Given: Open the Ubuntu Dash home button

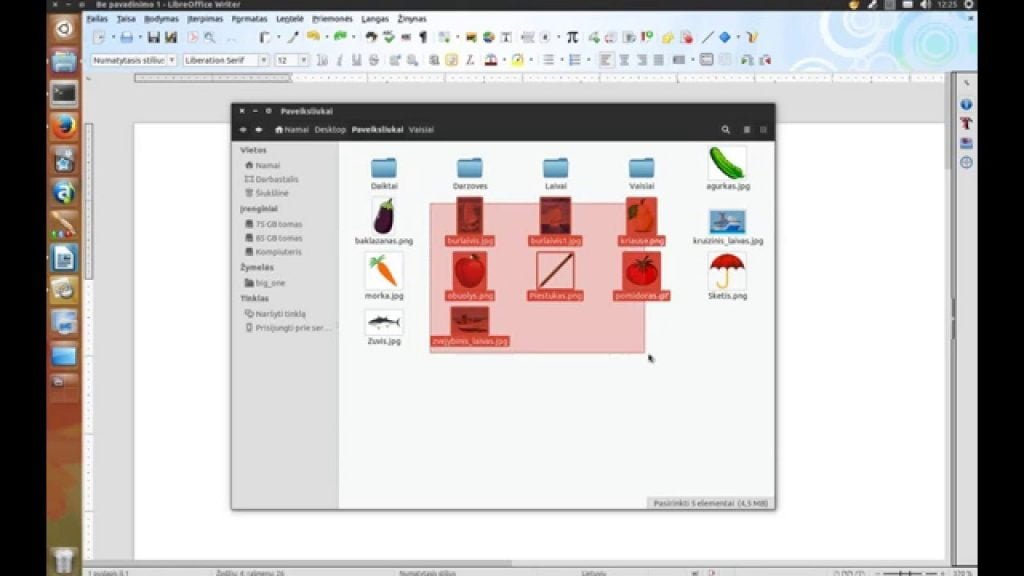Looking at the screenshot, I should pos(64,29).
